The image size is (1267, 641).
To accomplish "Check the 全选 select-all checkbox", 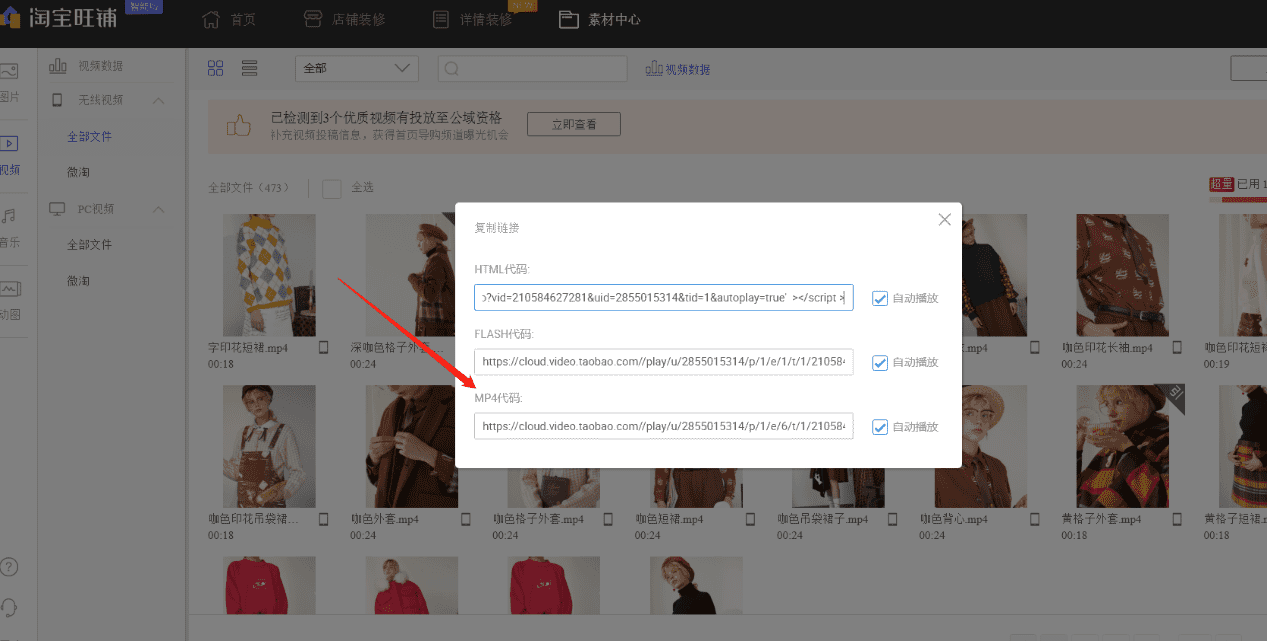I will [x=332, y=187].
